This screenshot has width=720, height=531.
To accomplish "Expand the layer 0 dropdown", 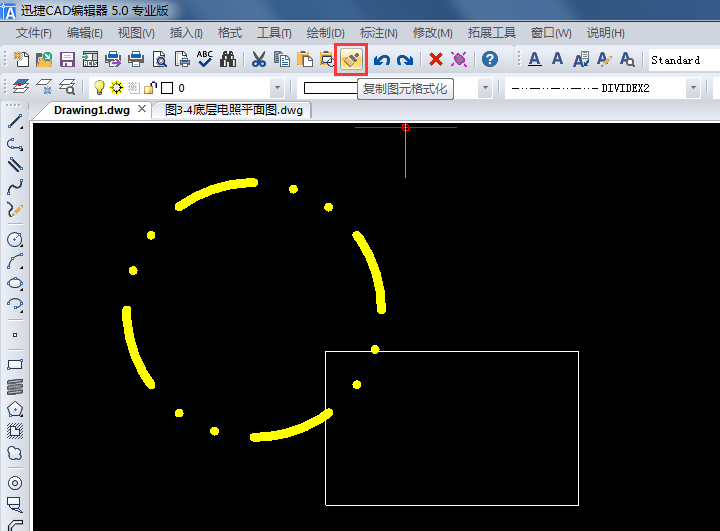I will click(x=277, y=88).
